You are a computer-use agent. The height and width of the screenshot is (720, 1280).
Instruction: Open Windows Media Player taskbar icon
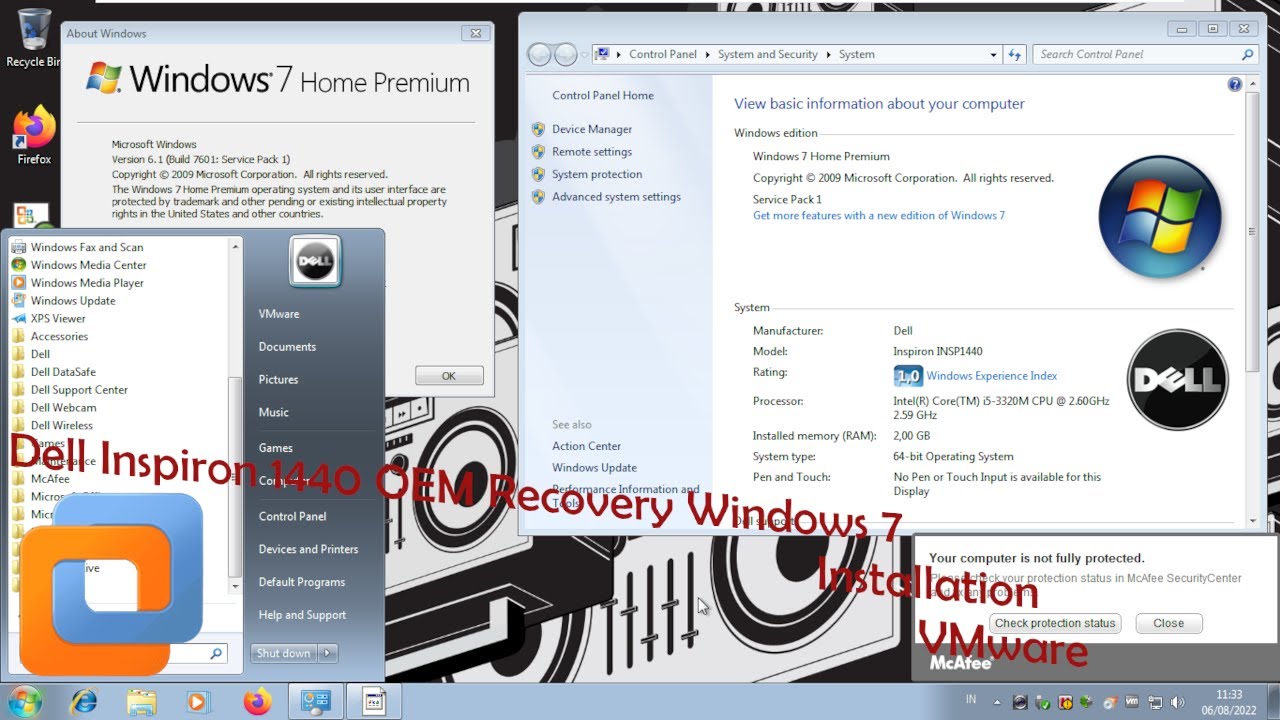pos(199,702)
